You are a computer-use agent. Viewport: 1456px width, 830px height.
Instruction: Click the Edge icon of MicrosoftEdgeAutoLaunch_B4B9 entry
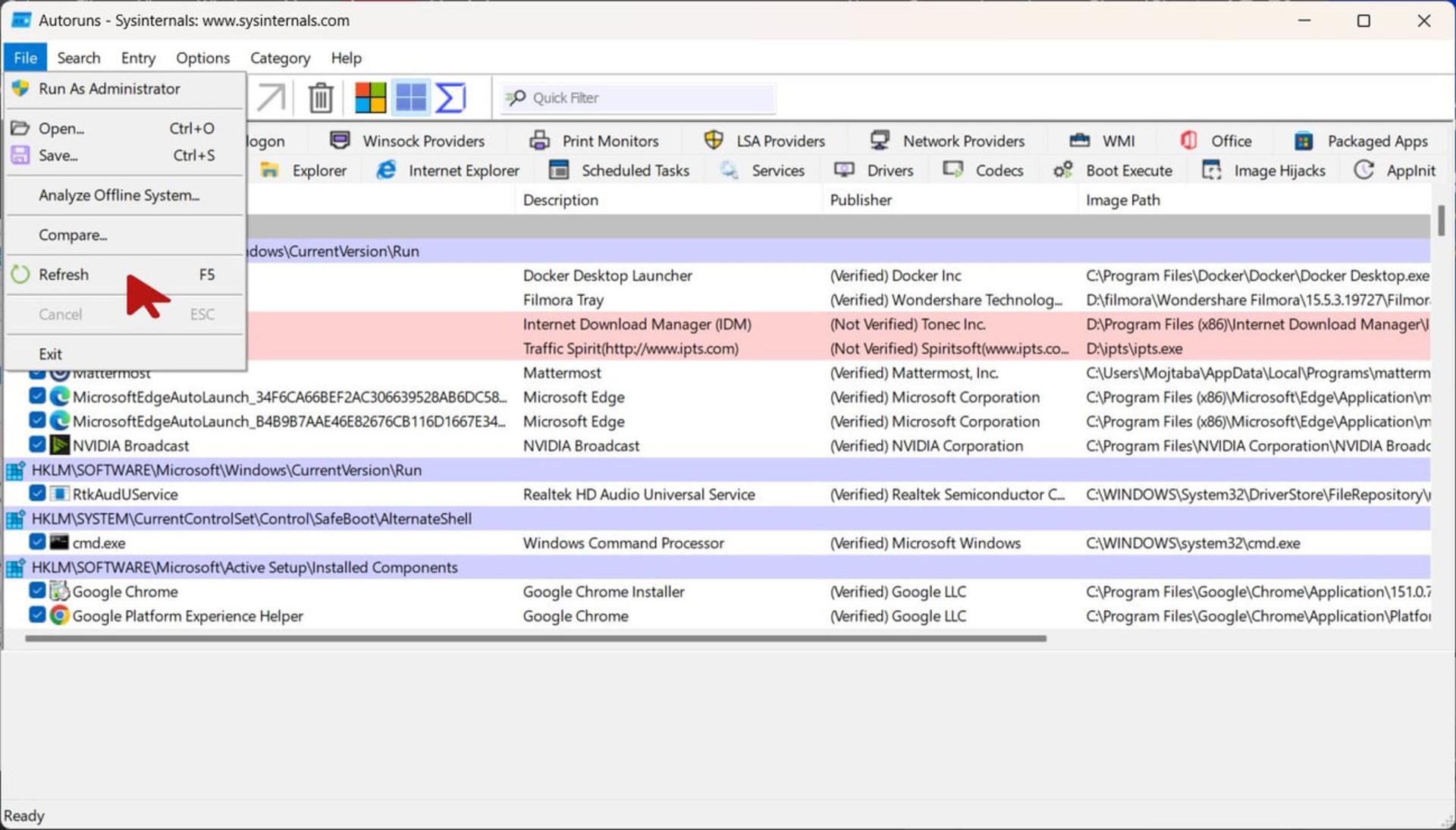tap(59, 421)
